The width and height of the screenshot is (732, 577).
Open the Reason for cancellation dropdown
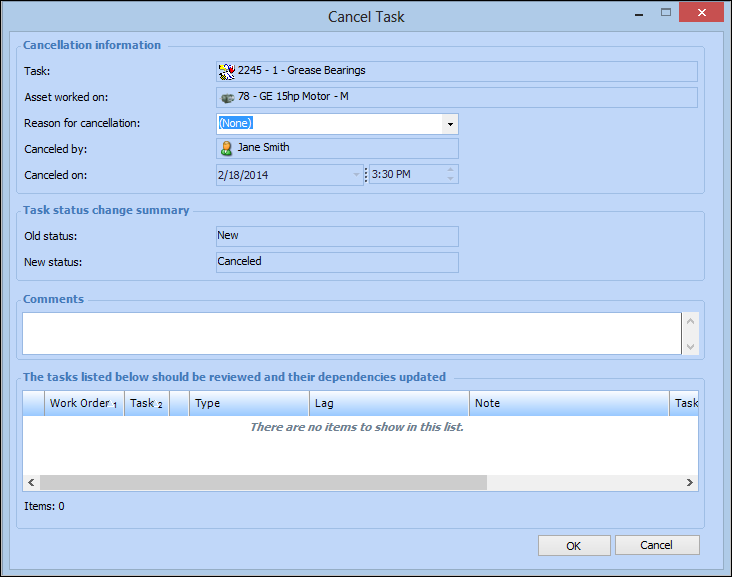coord(450,124)
